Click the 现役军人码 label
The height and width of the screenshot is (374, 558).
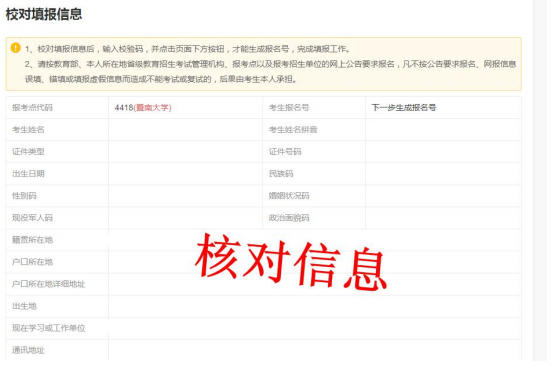tap(32, 218)
